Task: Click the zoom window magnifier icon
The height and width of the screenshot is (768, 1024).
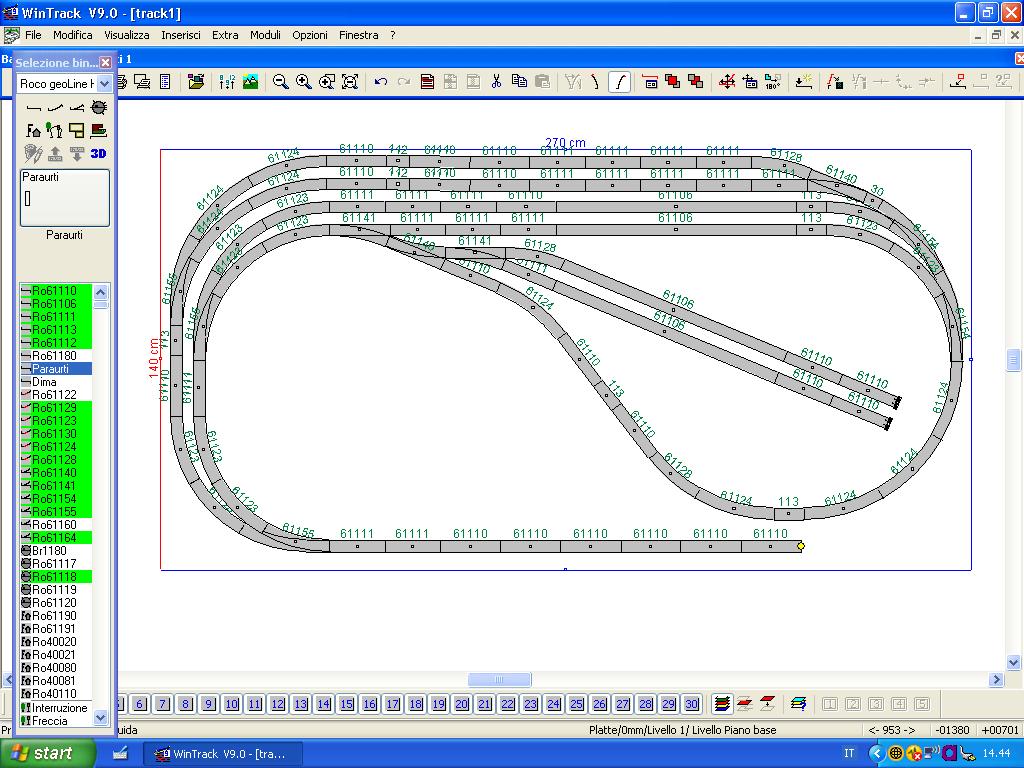Action: tap(327, 82)
